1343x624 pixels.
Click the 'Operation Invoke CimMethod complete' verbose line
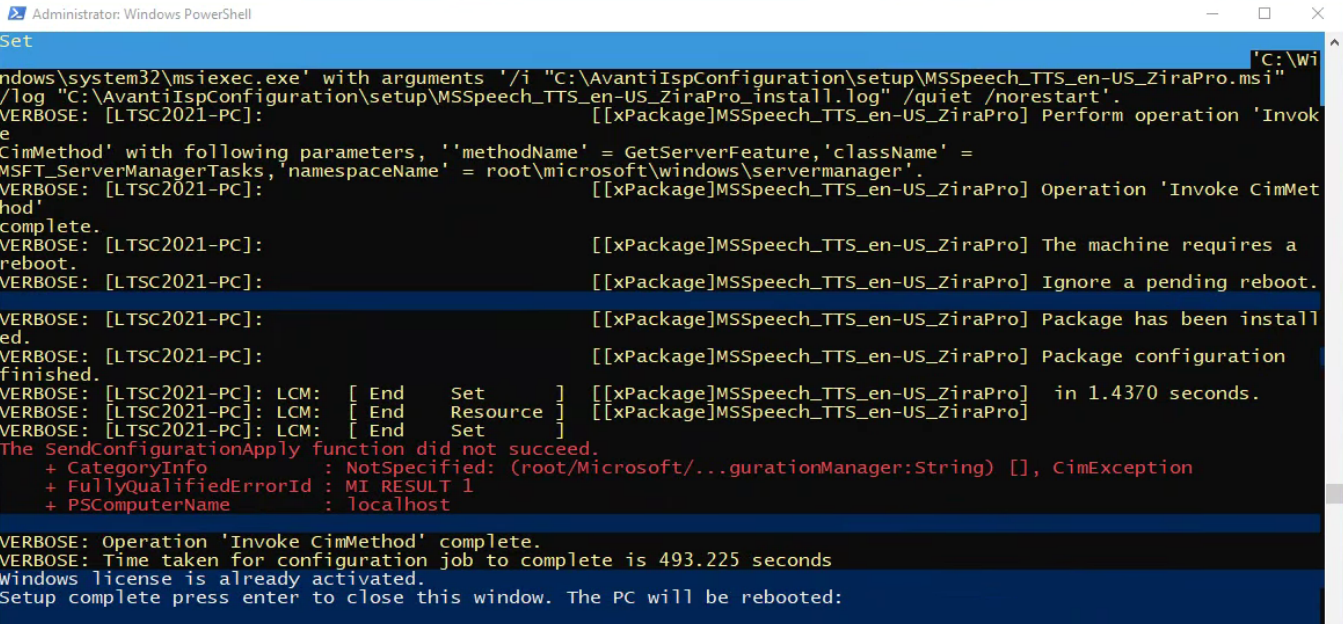(x=270, y=541)
